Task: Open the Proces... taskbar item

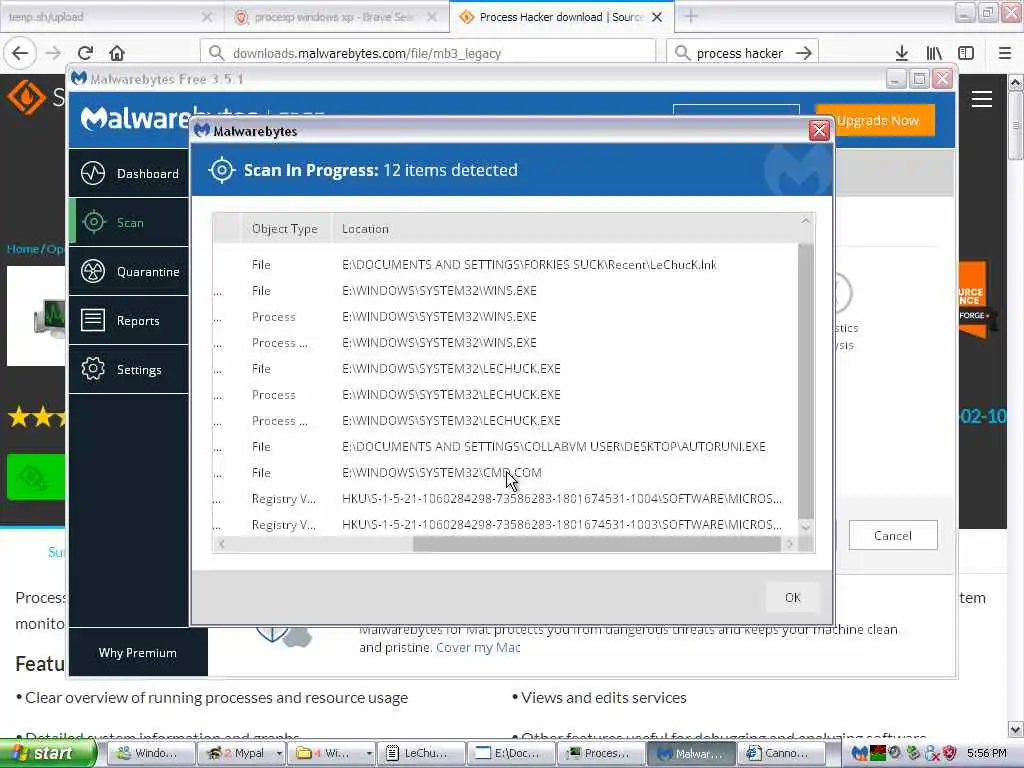Action: [x=601, y=753]
